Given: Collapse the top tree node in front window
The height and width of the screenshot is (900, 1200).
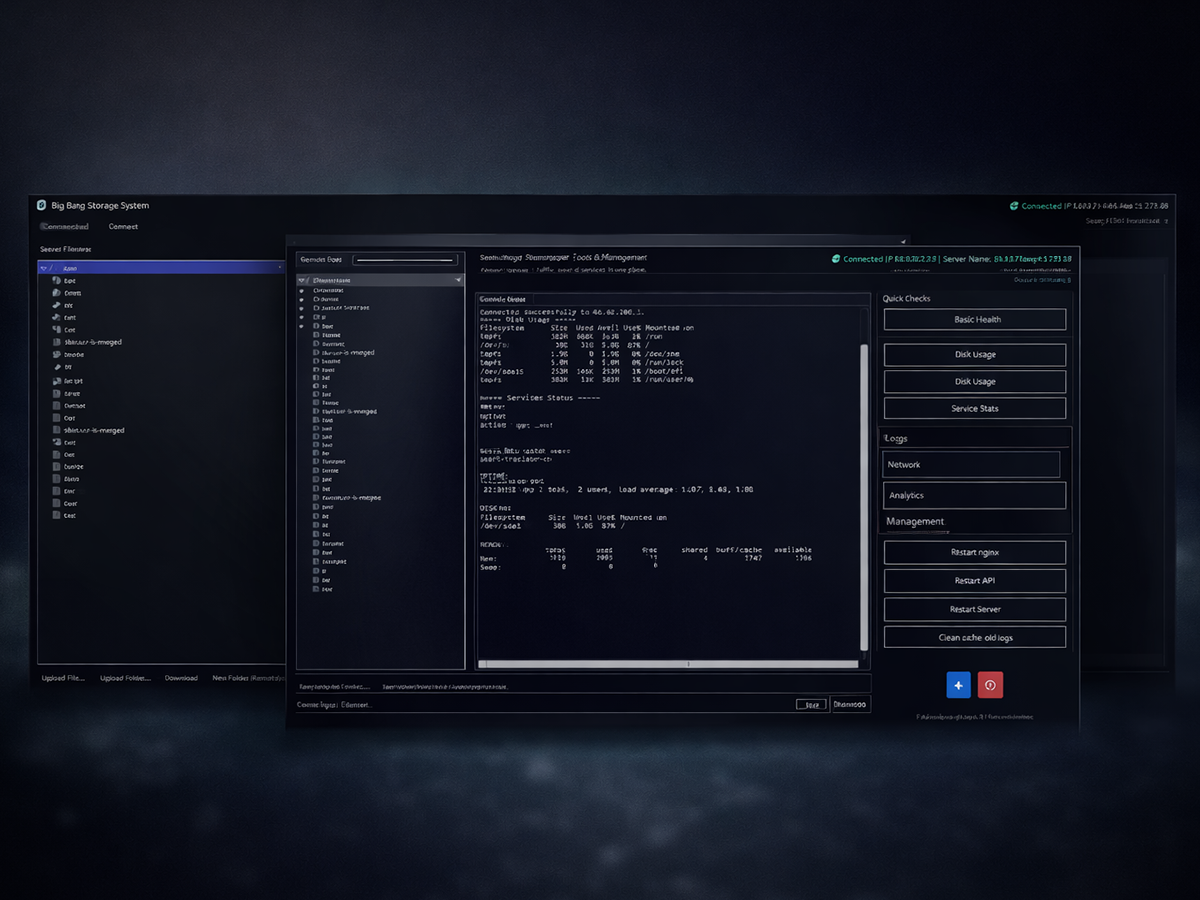Looking at the screenshot, I should click(x=302, y=281).
